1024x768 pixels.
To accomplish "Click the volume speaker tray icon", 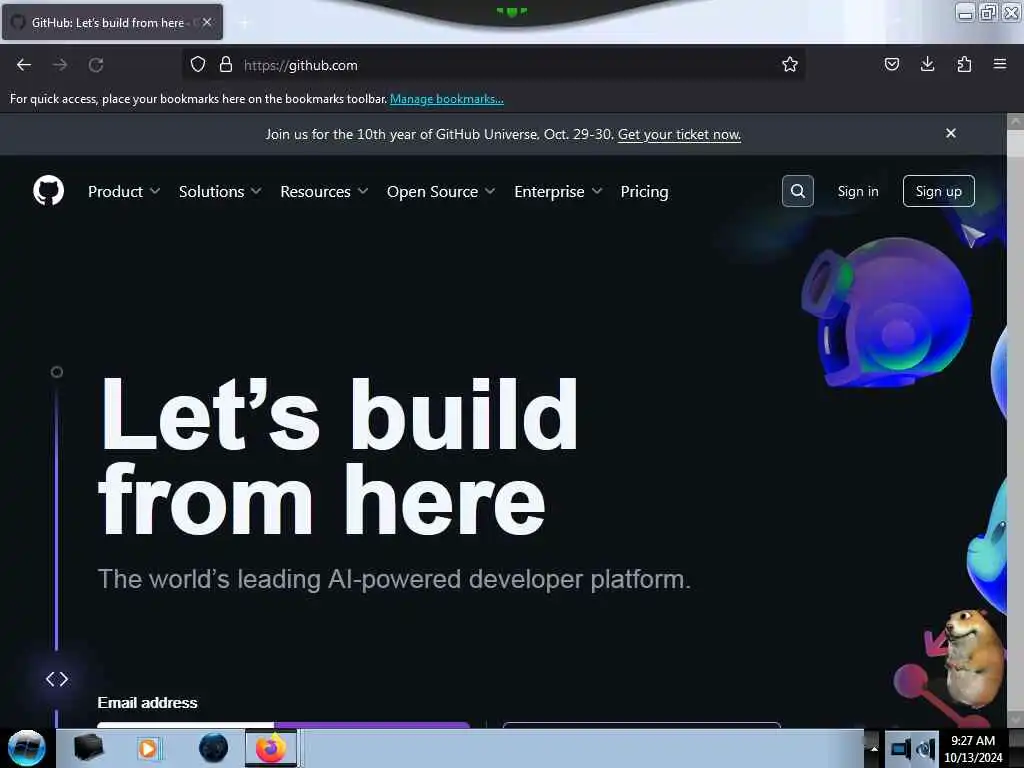I will click(927, 750).
